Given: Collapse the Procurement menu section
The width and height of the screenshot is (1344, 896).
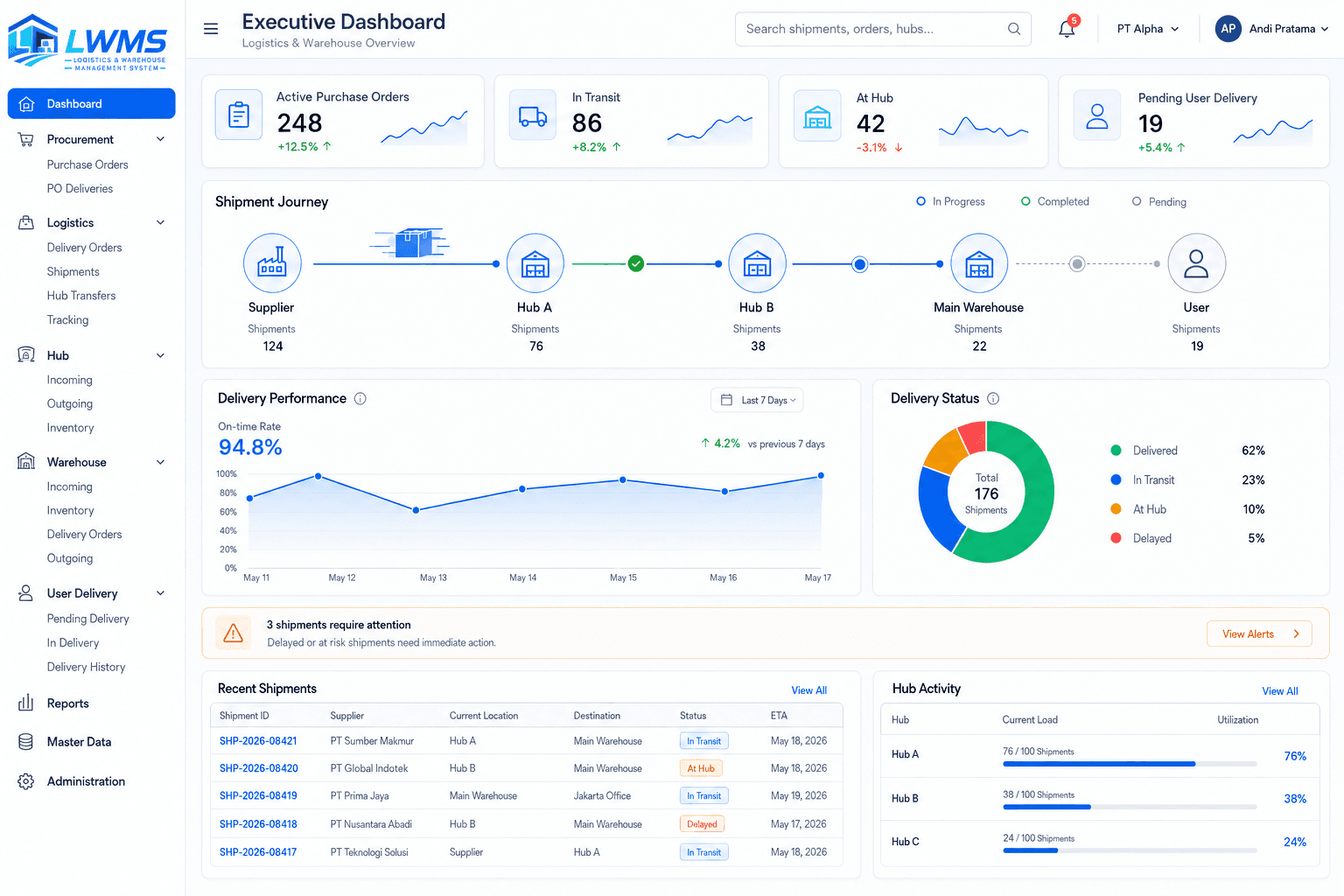Looking at the screenshot, I should 160,139.
